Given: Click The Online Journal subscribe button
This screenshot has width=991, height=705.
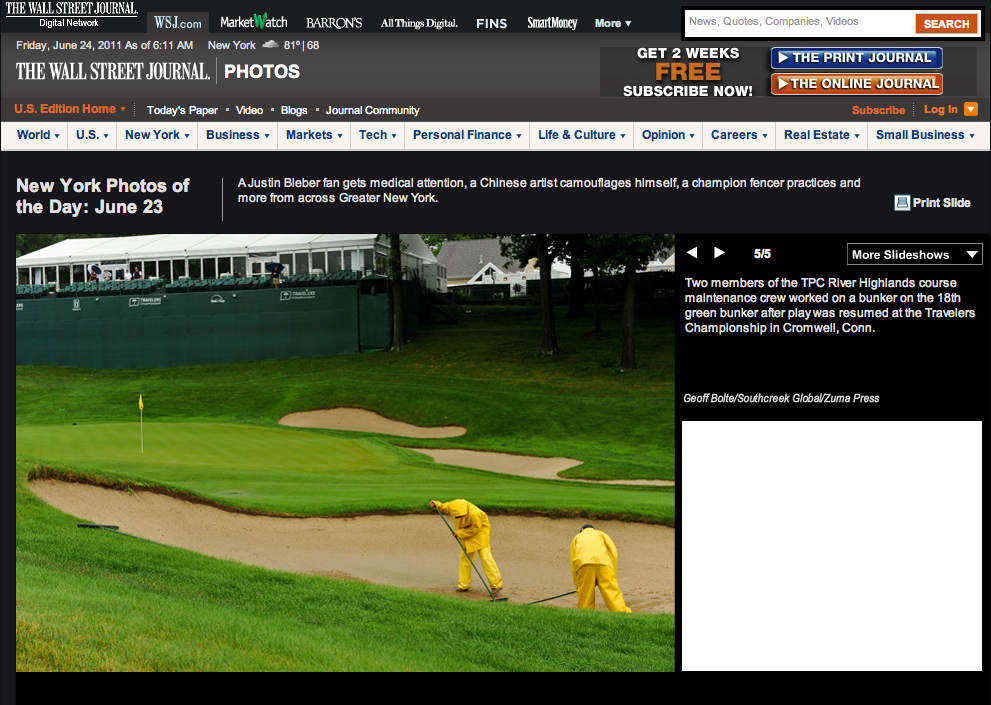Looking at the screenshot, I should pos(856,84).
